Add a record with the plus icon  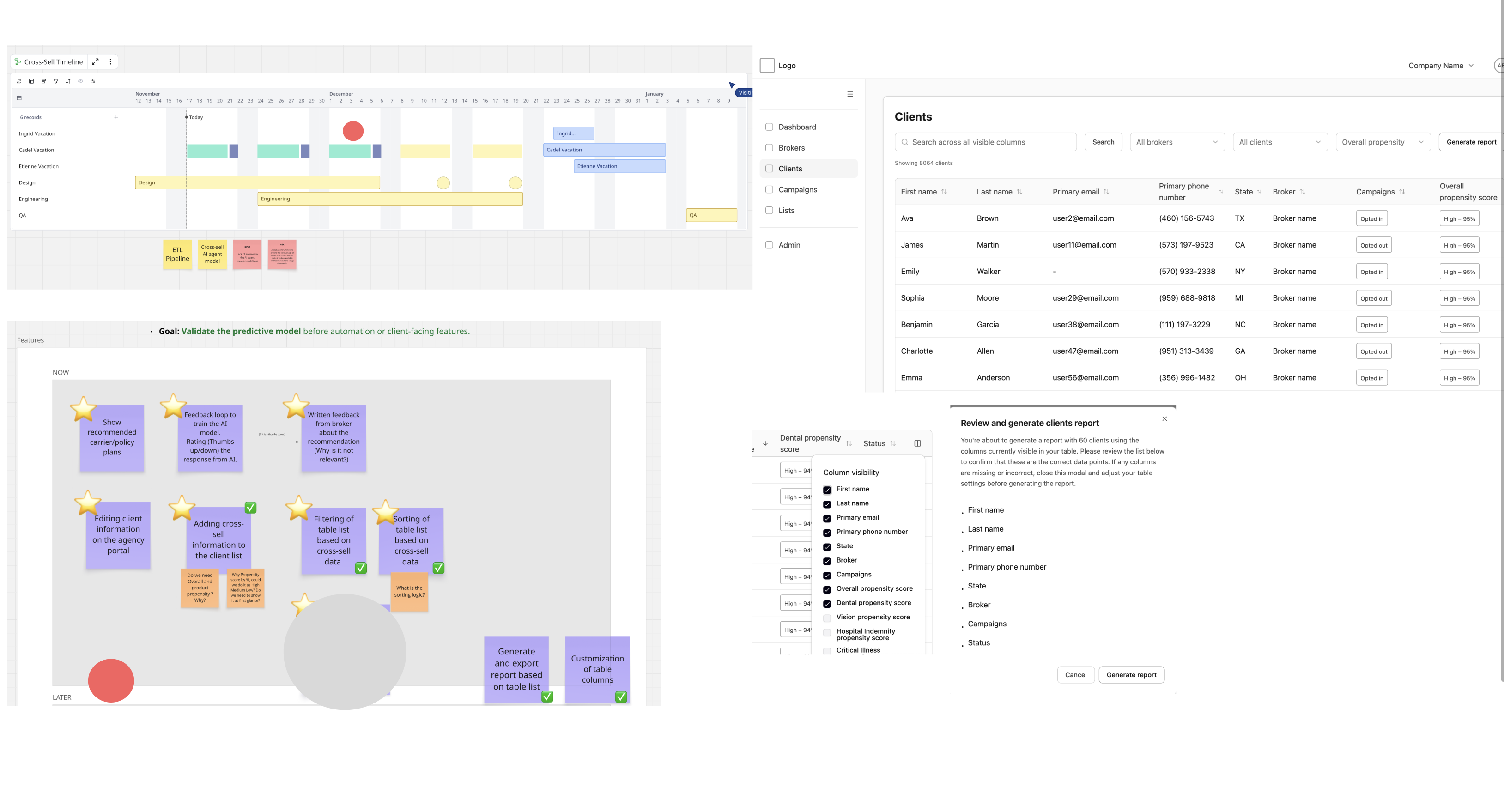tap(116, 117)
